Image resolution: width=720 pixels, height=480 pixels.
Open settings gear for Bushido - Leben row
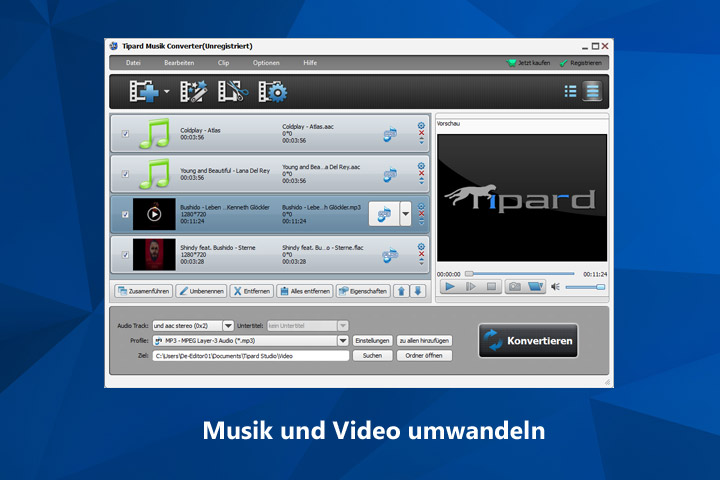pos(421,206)
